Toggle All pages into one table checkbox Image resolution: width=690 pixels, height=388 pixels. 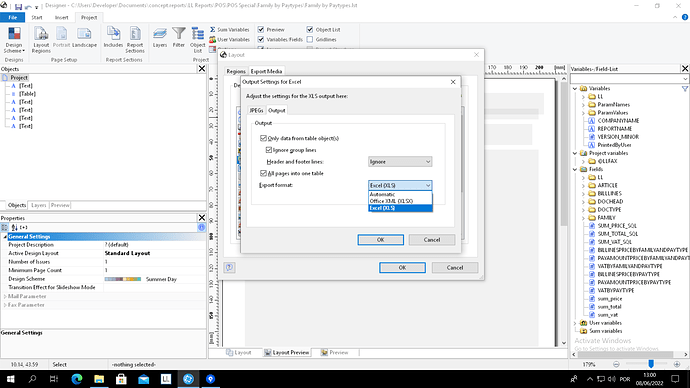pyautogui.click(x=263, y=173)
